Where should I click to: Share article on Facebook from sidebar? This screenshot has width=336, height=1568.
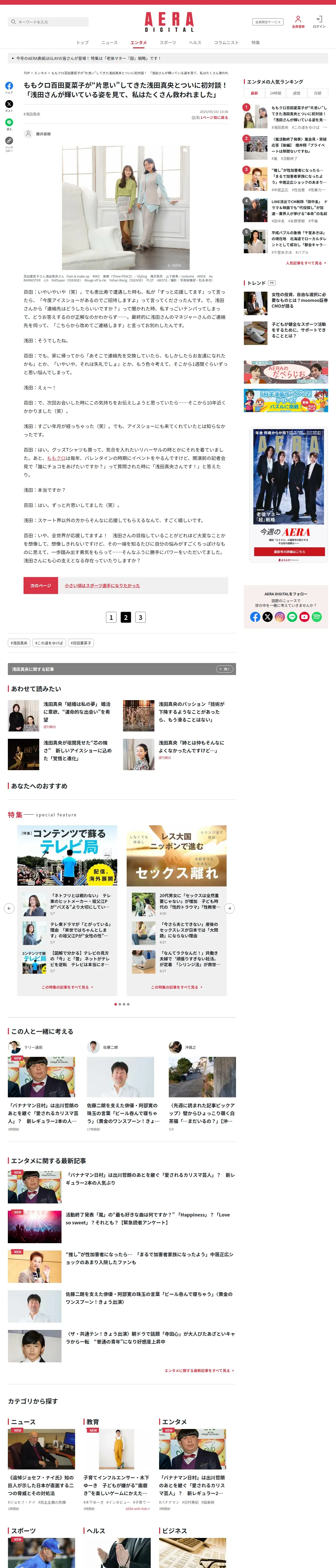[x=9, y=86]
